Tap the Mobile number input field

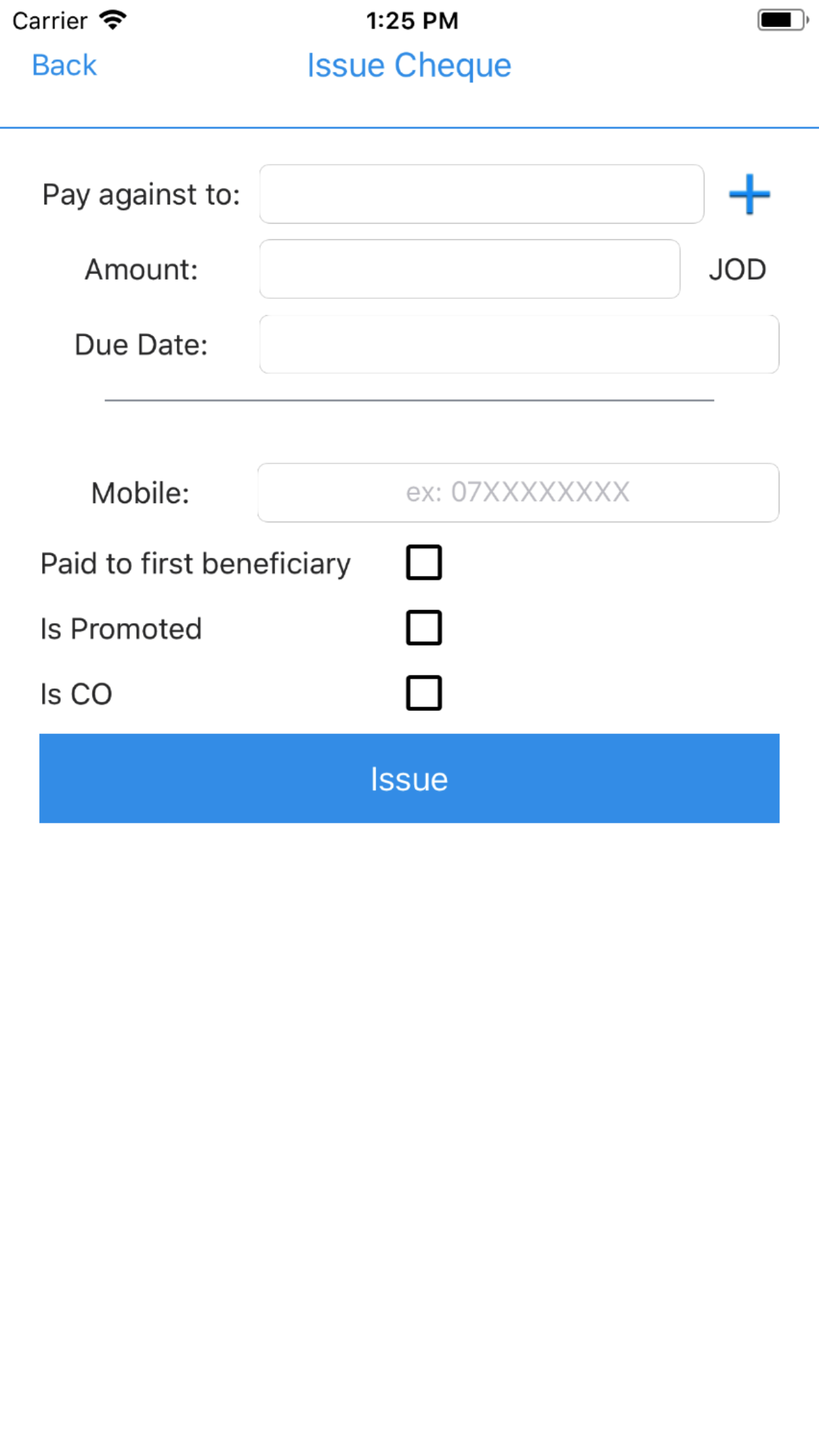[518, 493]
